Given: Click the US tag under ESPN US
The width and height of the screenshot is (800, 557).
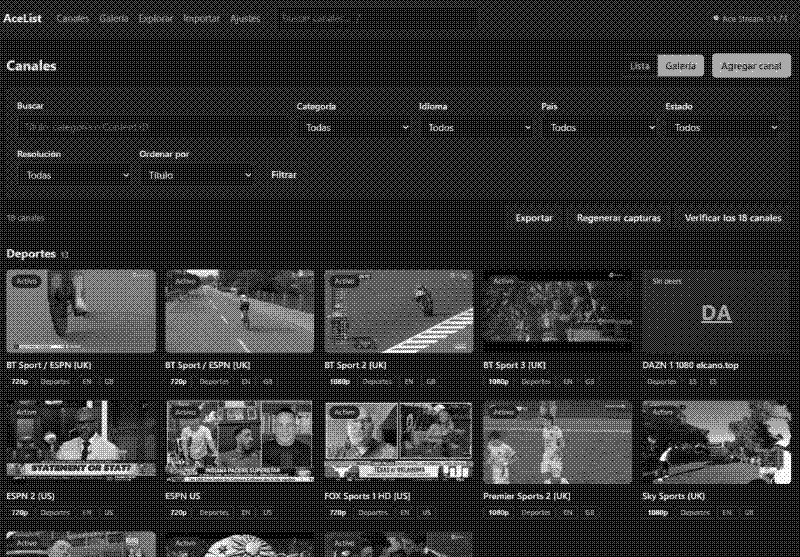Looking at the screenshot, I should (268, 512).
